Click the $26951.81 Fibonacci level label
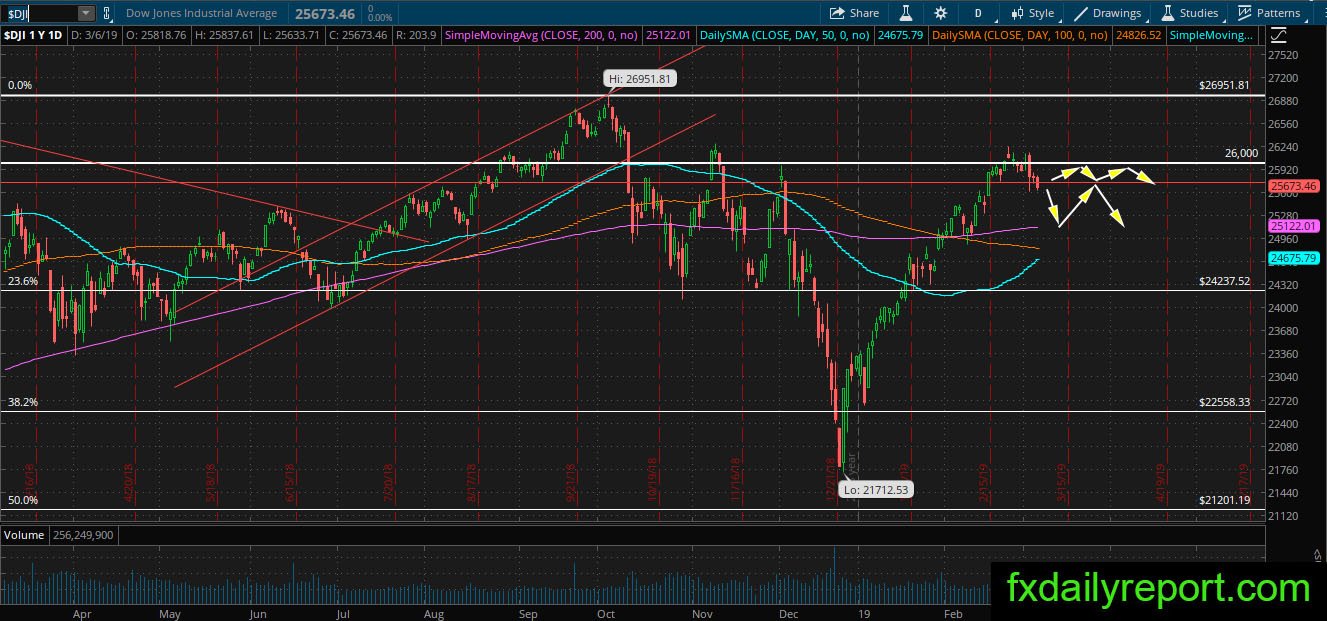The image size is (1327, 621). pos(1224,86)
